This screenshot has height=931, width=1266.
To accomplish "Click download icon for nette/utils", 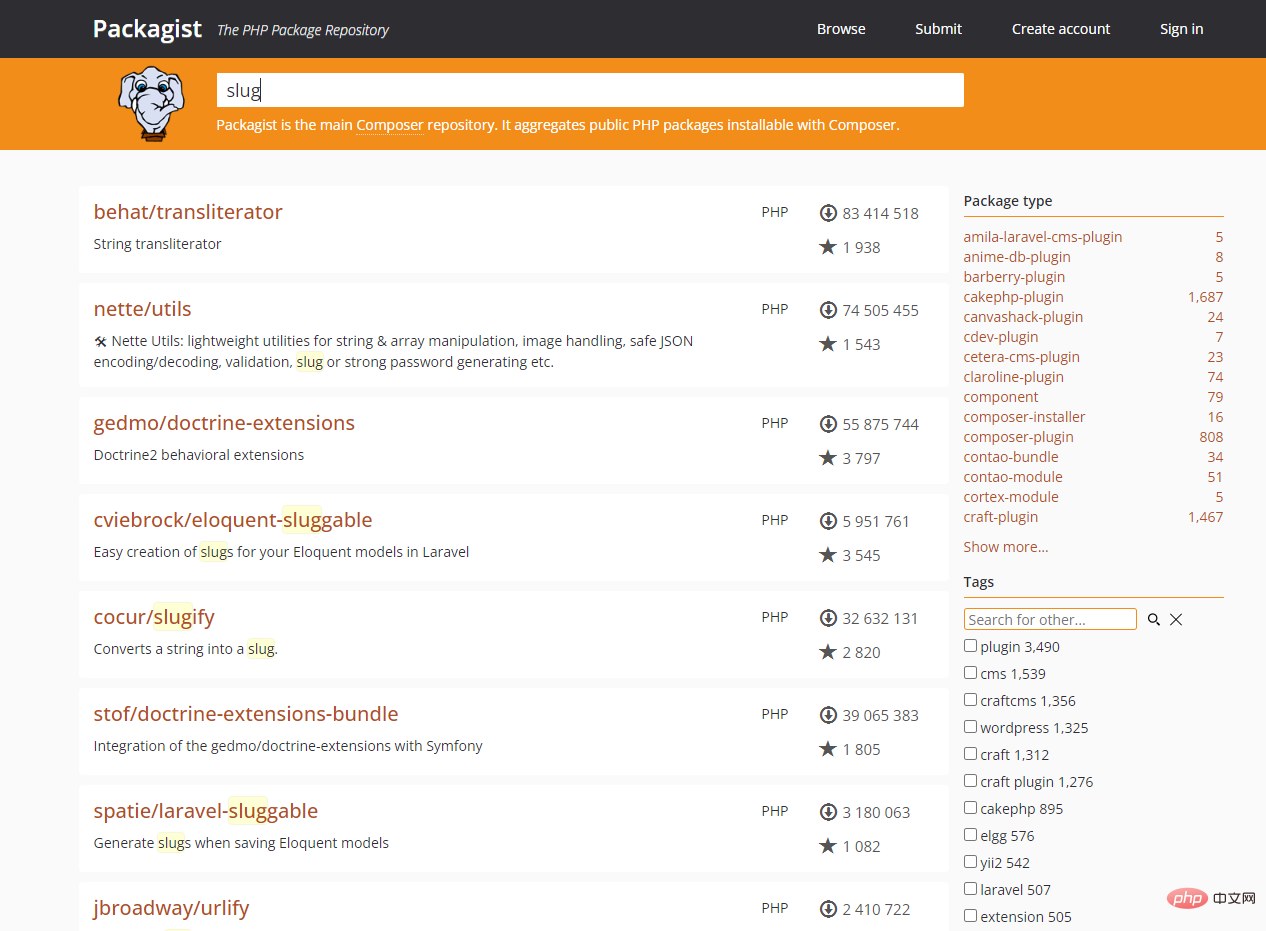I will 828,310.
